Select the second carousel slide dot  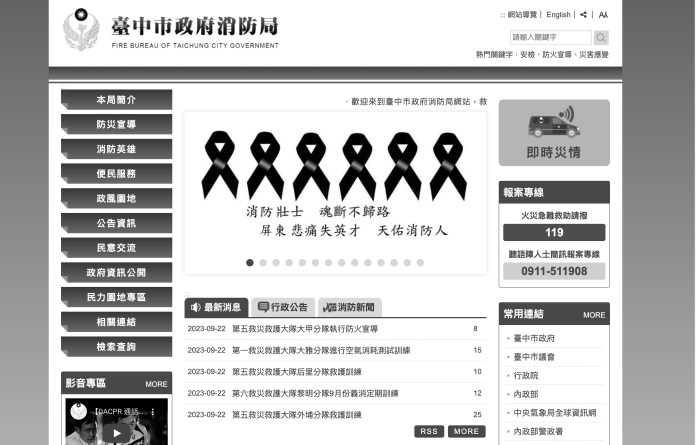[263, 263]
